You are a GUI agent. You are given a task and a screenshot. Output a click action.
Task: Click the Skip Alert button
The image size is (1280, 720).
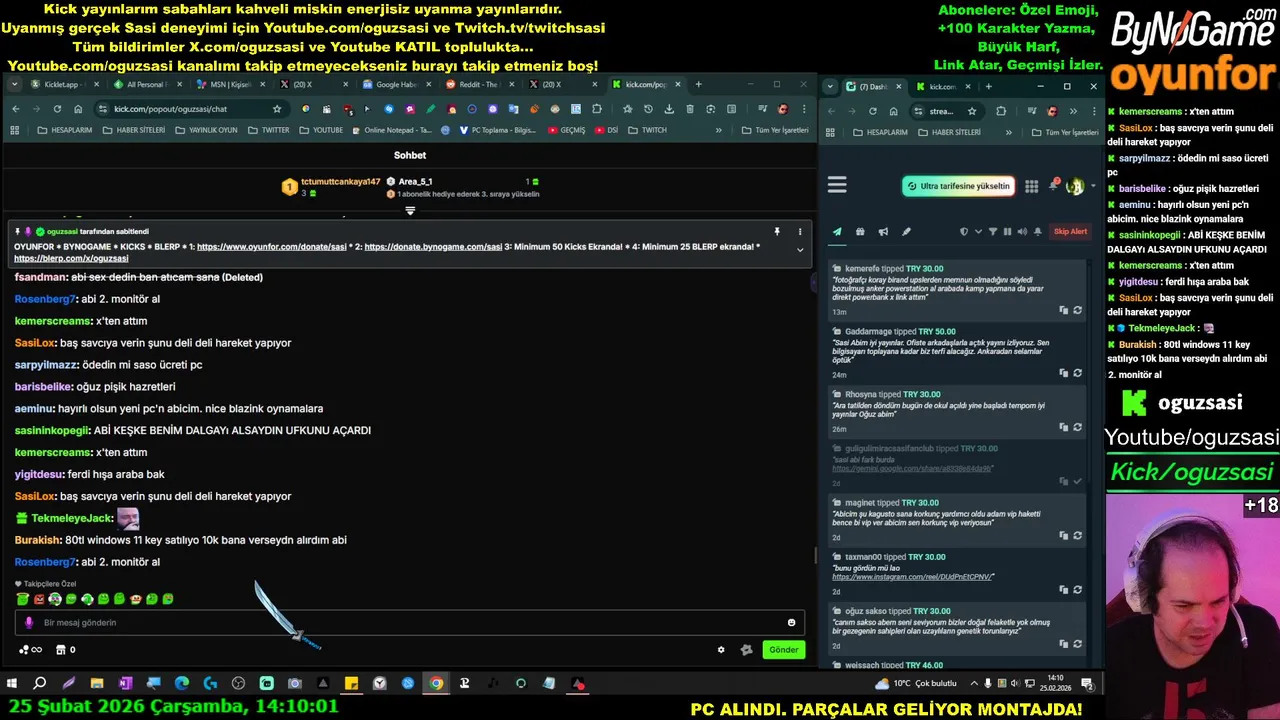[x=1070, y=232]
